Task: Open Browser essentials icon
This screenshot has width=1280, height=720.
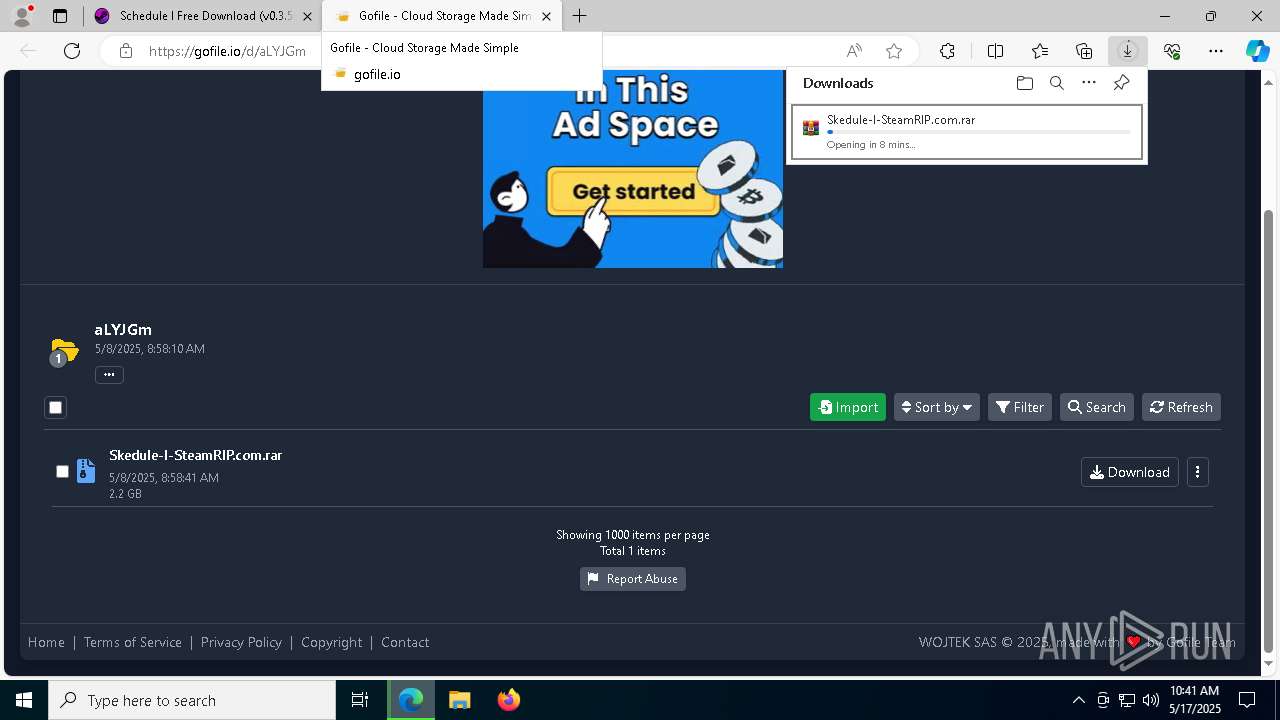Action: pyautogui.click(x=1172, y=51)
